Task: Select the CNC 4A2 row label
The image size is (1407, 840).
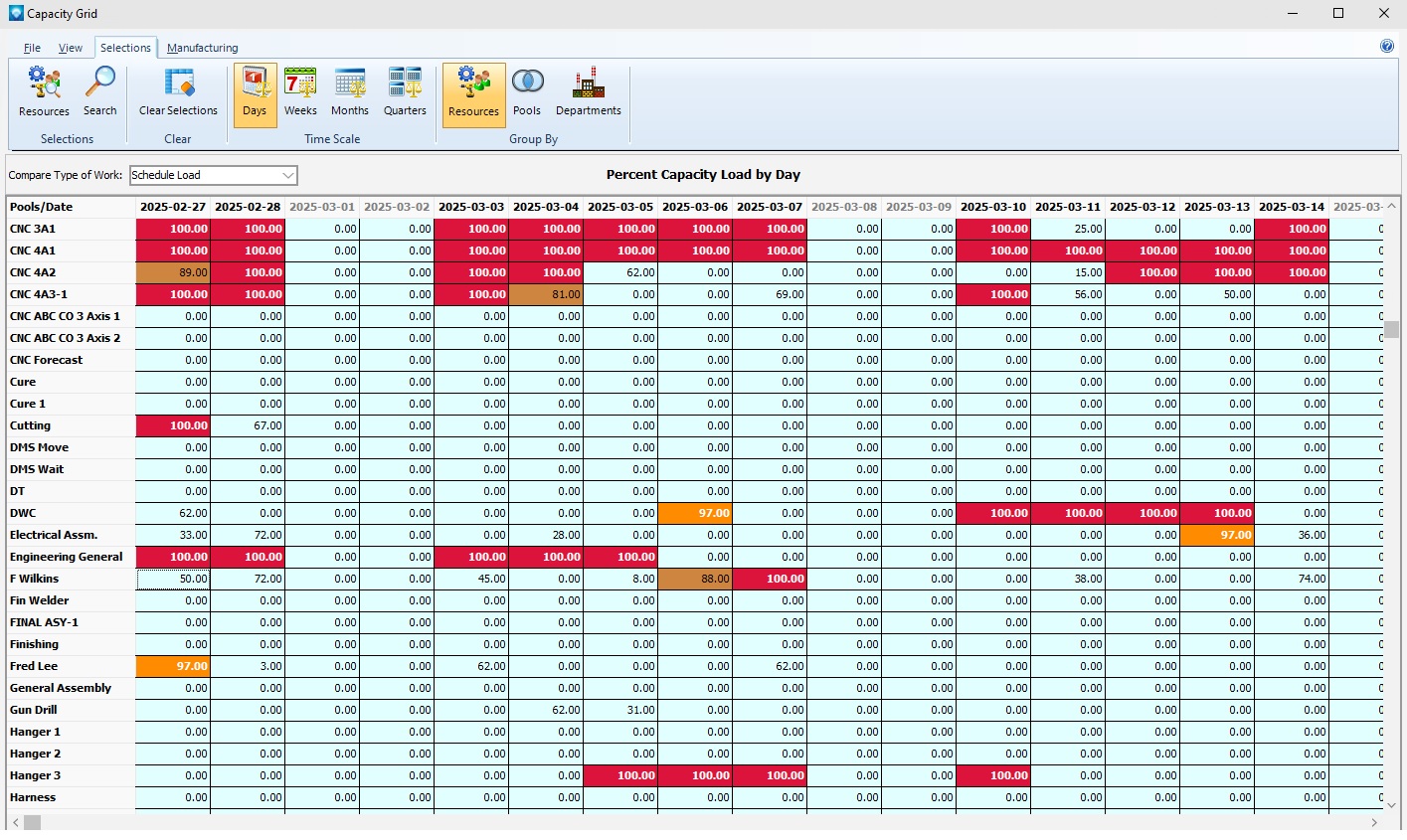Action: click(72, 272)
